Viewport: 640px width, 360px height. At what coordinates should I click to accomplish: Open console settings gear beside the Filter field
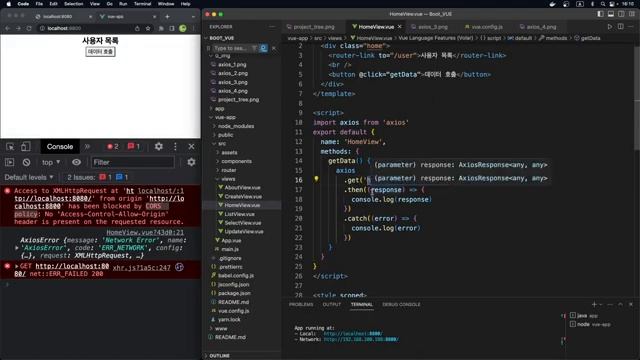pyautogui.click(x=191, y=162)
